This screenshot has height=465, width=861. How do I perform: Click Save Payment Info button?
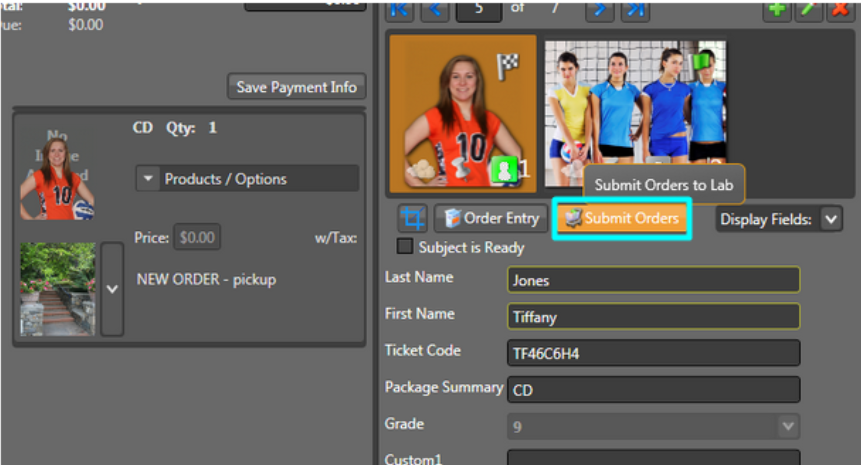tap(297, 87)
